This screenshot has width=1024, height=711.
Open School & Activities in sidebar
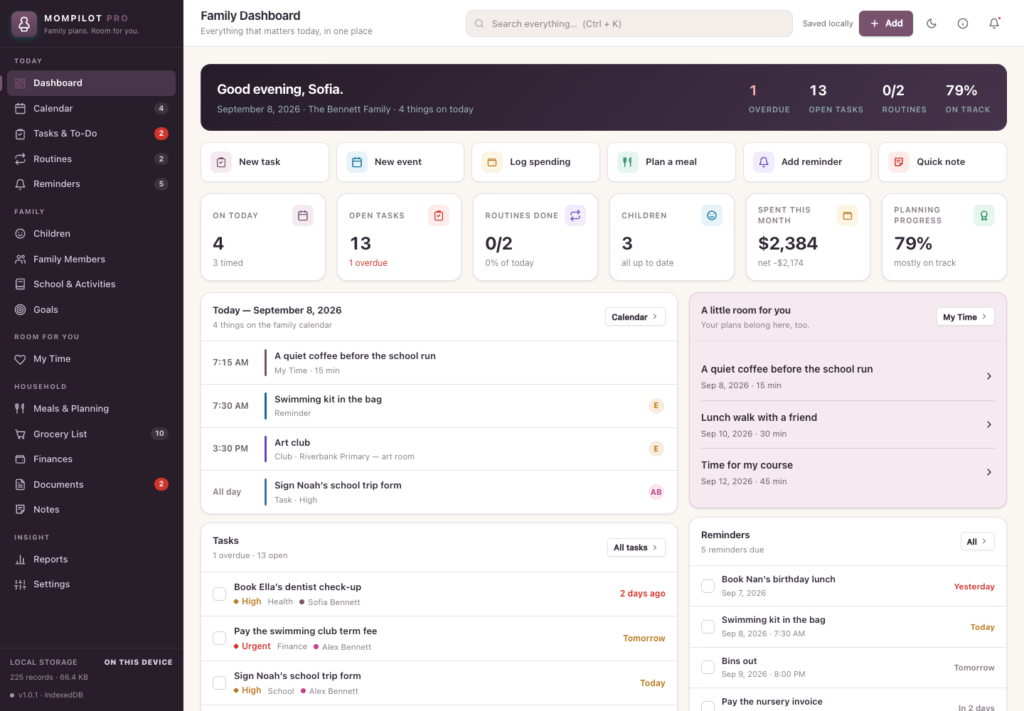(91, 284)
